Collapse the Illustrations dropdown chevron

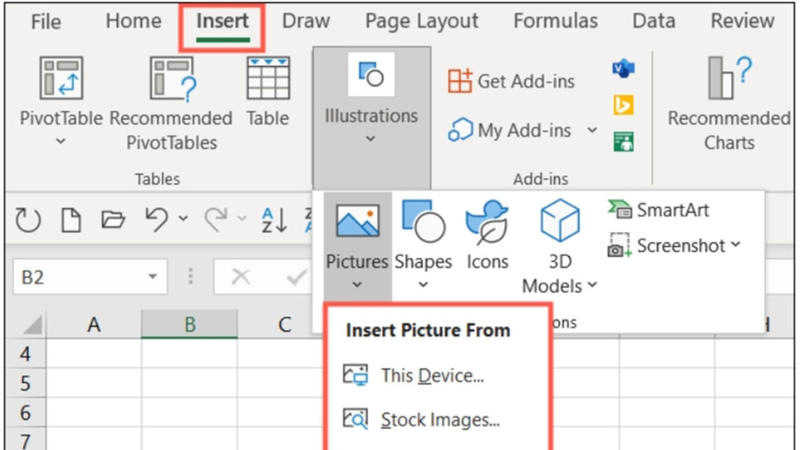(x=371, y=138)
